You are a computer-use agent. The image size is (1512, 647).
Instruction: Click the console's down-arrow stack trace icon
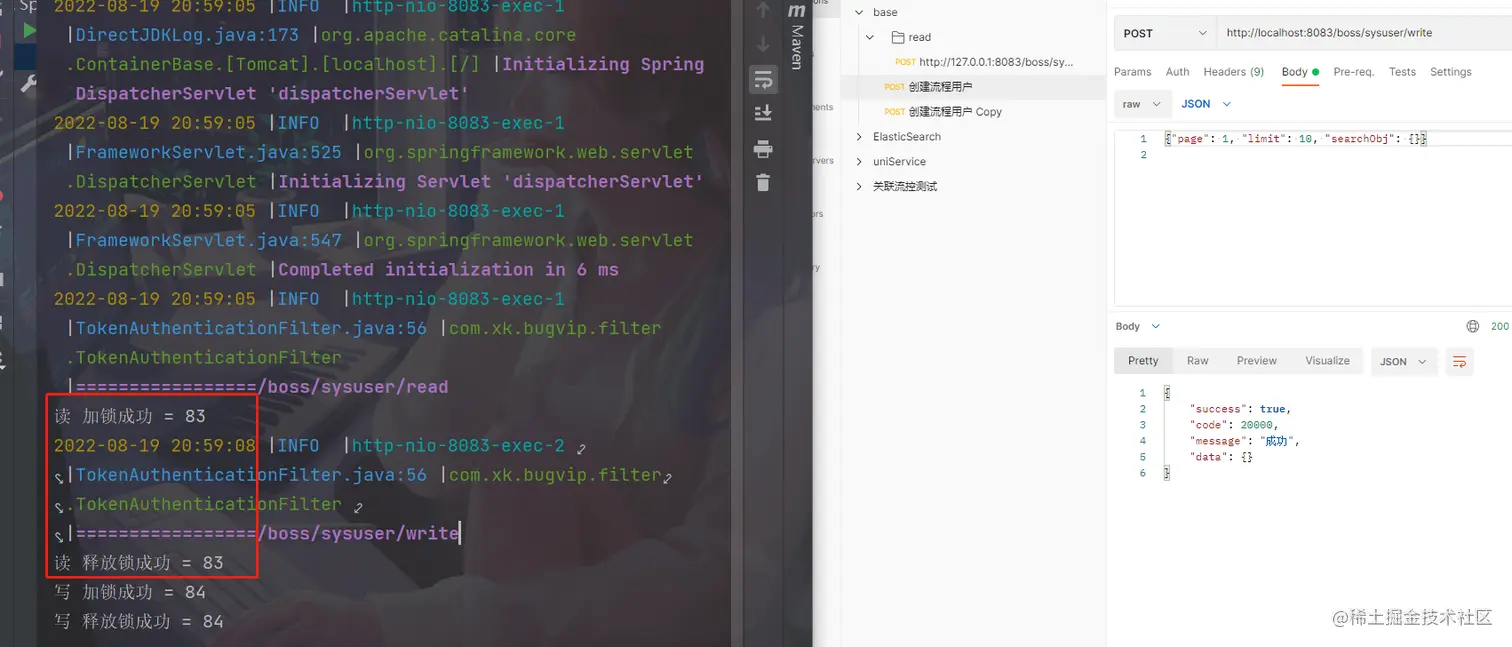click(x=763, y=45)
